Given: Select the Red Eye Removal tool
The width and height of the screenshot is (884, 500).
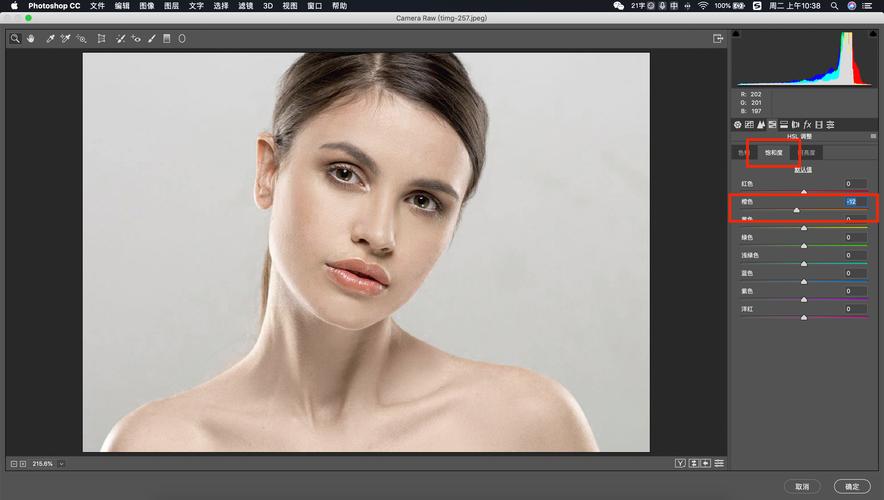Looking at the screenshot, I should click(x=136, y=38).
